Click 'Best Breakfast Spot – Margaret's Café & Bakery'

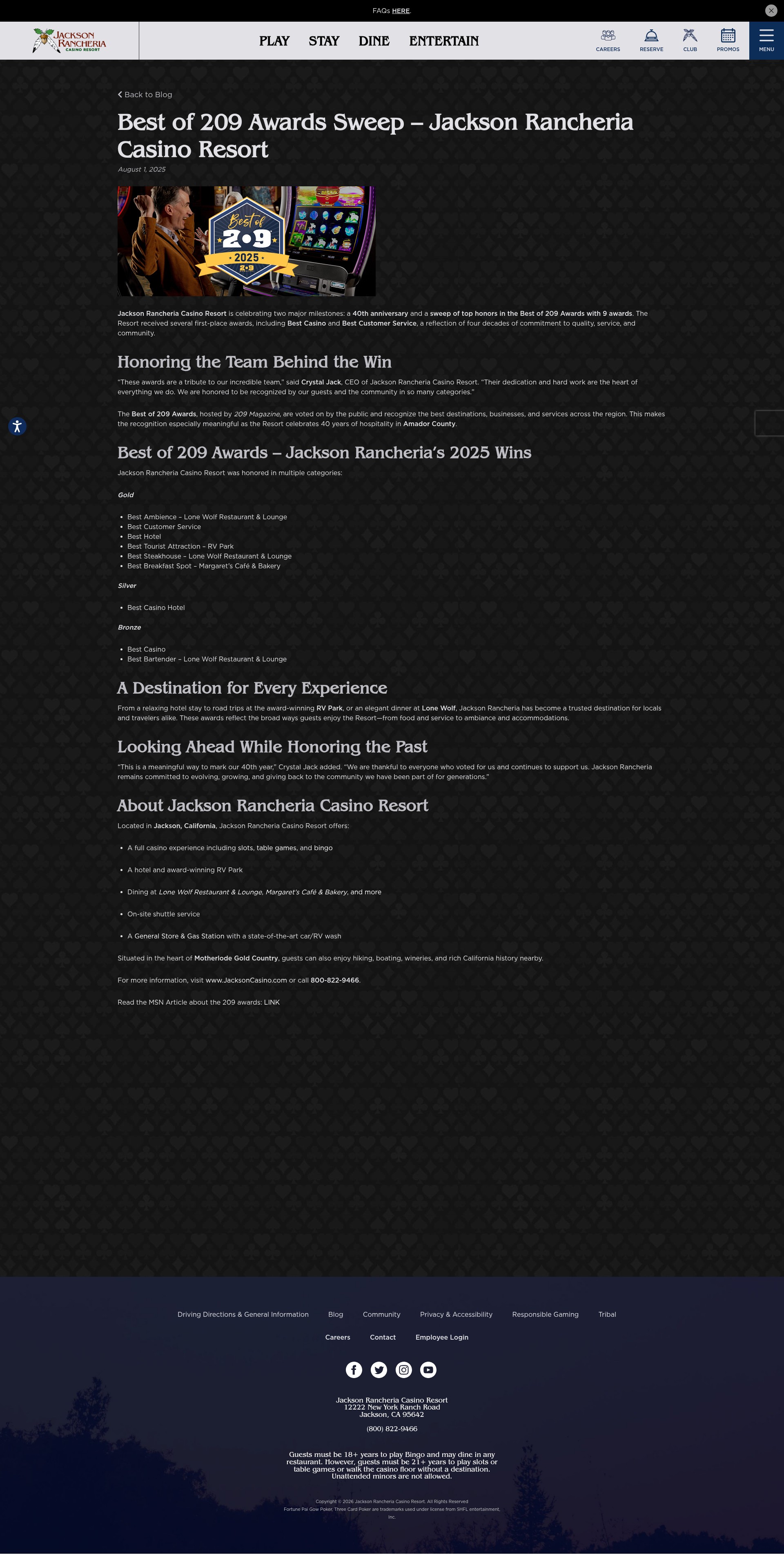tap(203, 566)
